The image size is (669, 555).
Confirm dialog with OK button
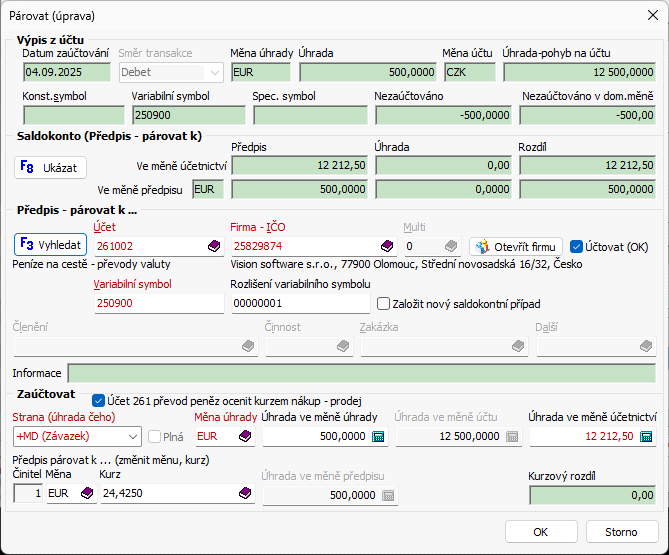pos(541,532)
